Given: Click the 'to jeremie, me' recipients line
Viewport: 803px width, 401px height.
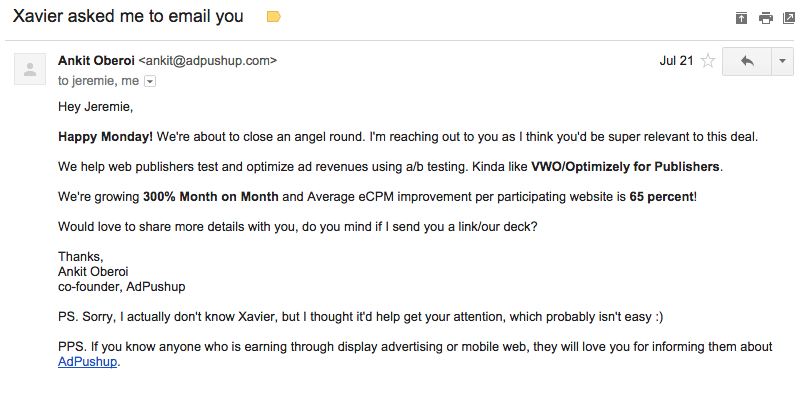Looking at the screenshot, I should pos(99,80).
